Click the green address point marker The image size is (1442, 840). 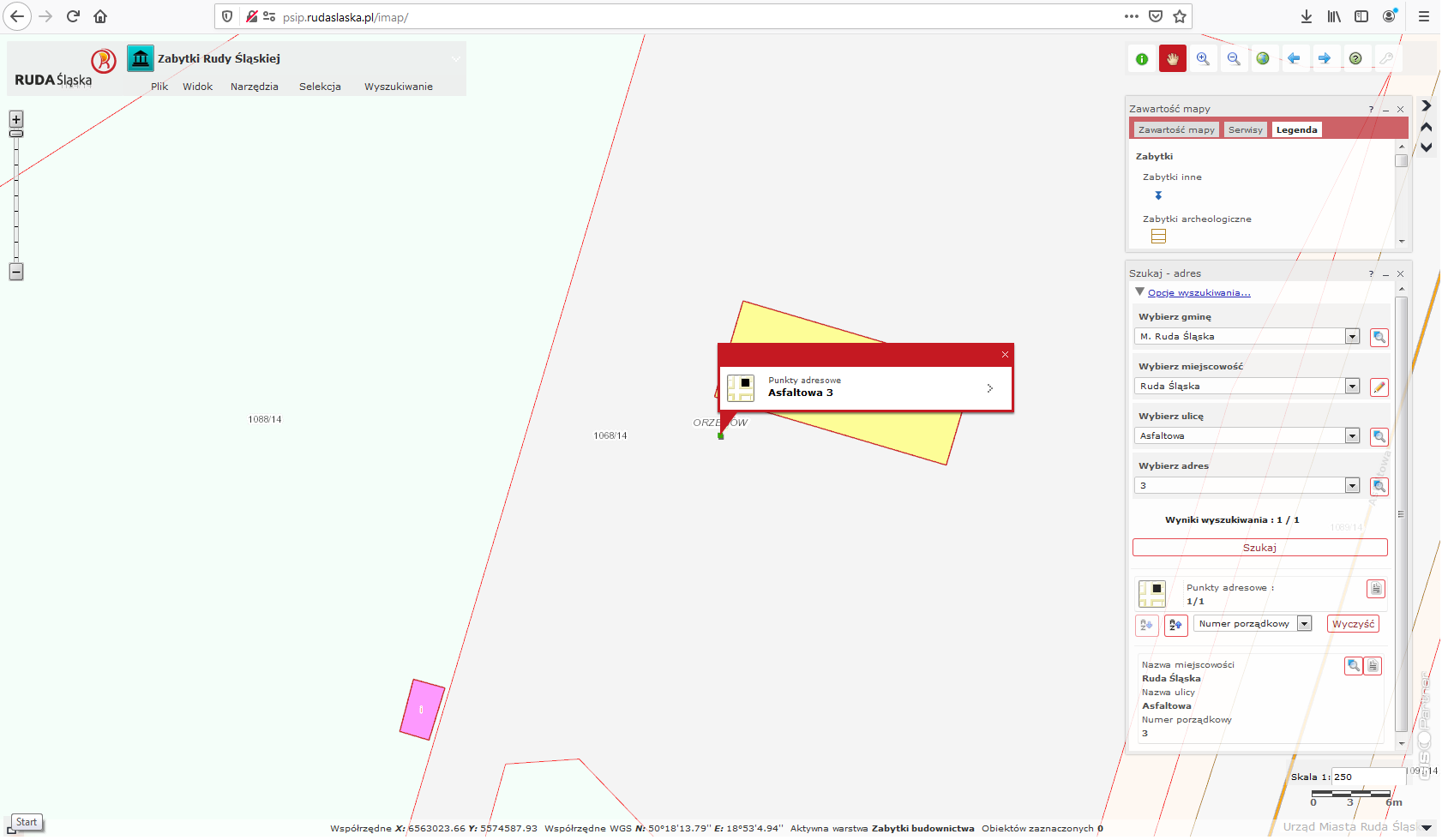click(721, 436)
